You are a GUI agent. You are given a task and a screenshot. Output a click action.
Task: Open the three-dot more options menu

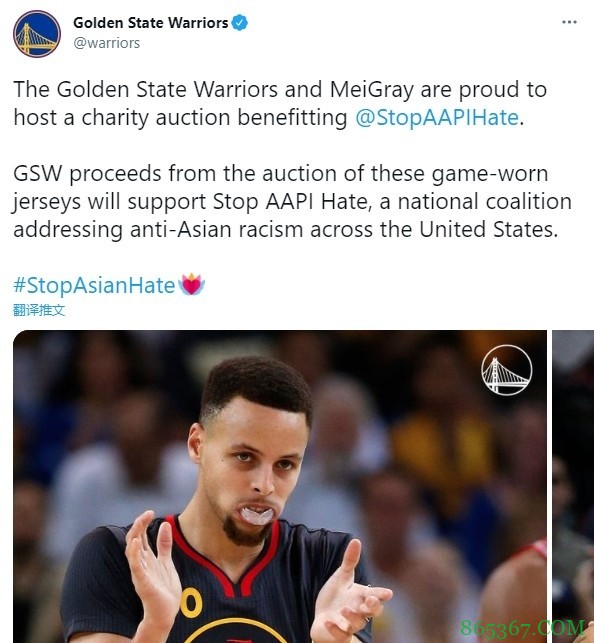tap(569, 22)
